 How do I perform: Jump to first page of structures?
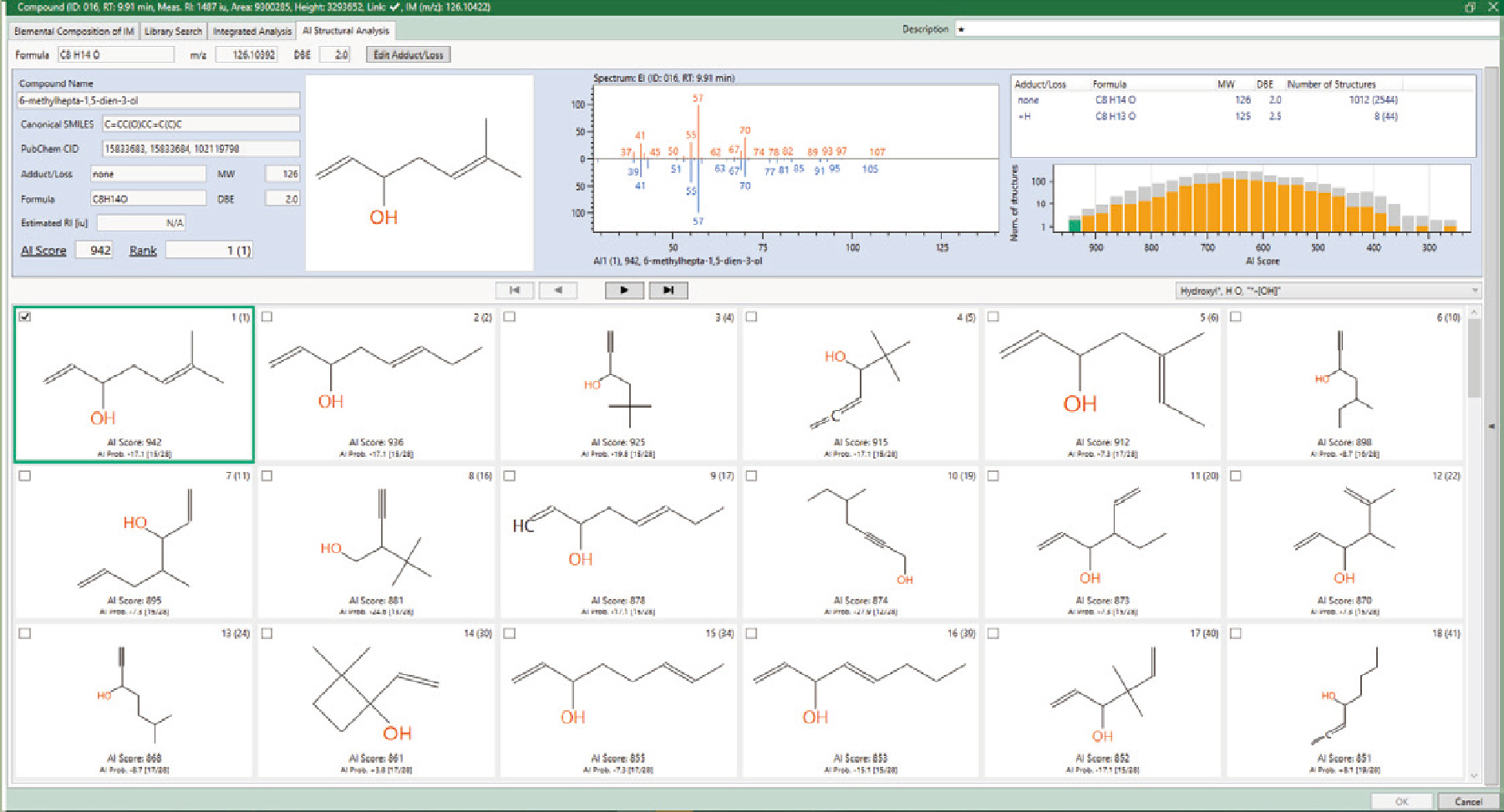point(515,291)
